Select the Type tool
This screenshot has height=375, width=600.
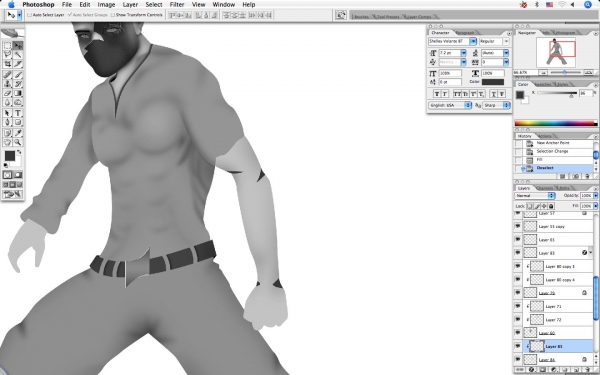click(18, 113)
